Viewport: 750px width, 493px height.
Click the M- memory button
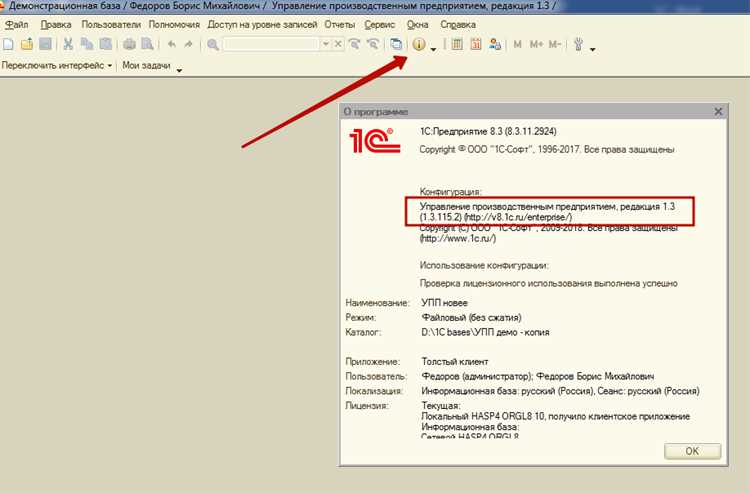tap(554, 44)
